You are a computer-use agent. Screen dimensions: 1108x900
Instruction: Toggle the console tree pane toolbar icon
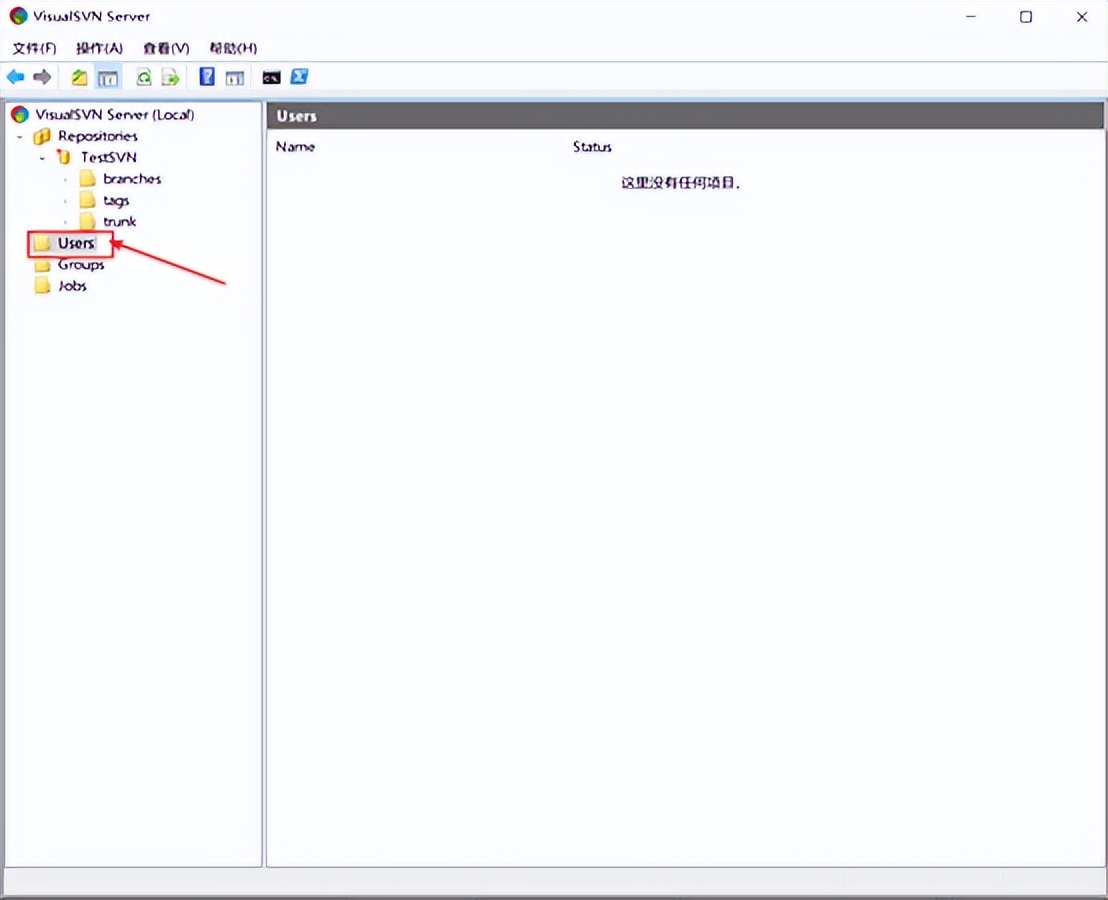107,77
